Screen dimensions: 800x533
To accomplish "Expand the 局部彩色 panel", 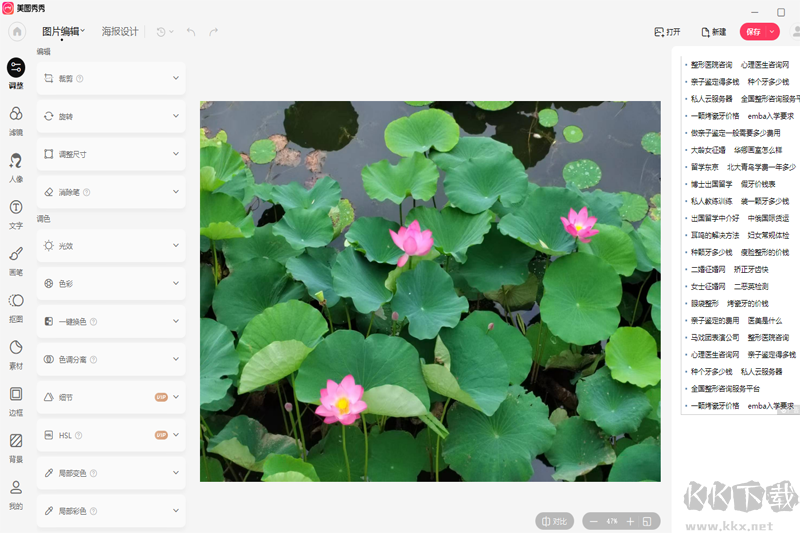I will (x=111, y=511).
